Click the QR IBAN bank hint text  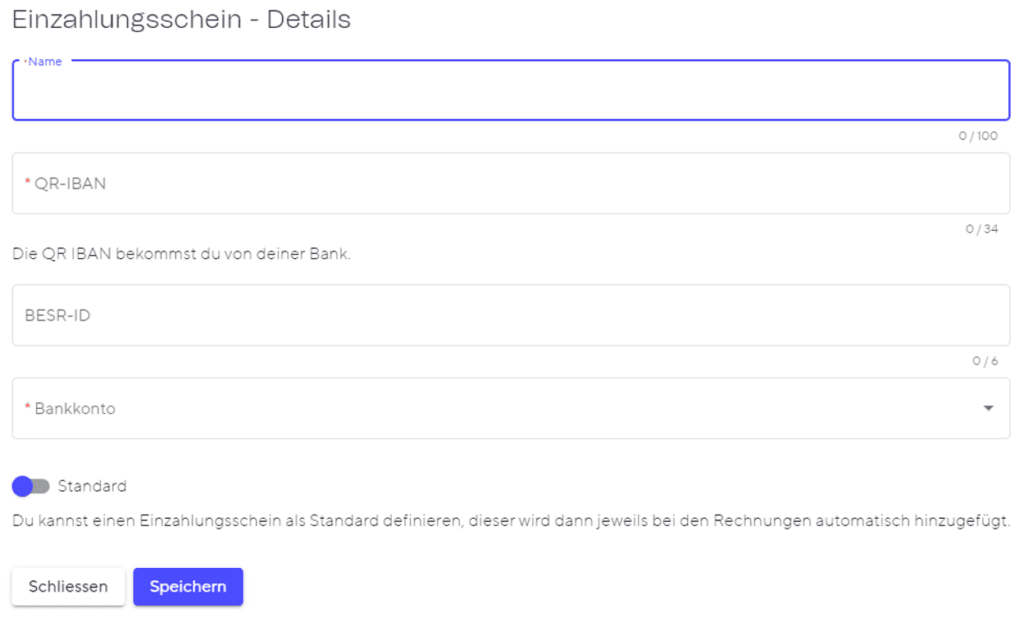(182, 254)
